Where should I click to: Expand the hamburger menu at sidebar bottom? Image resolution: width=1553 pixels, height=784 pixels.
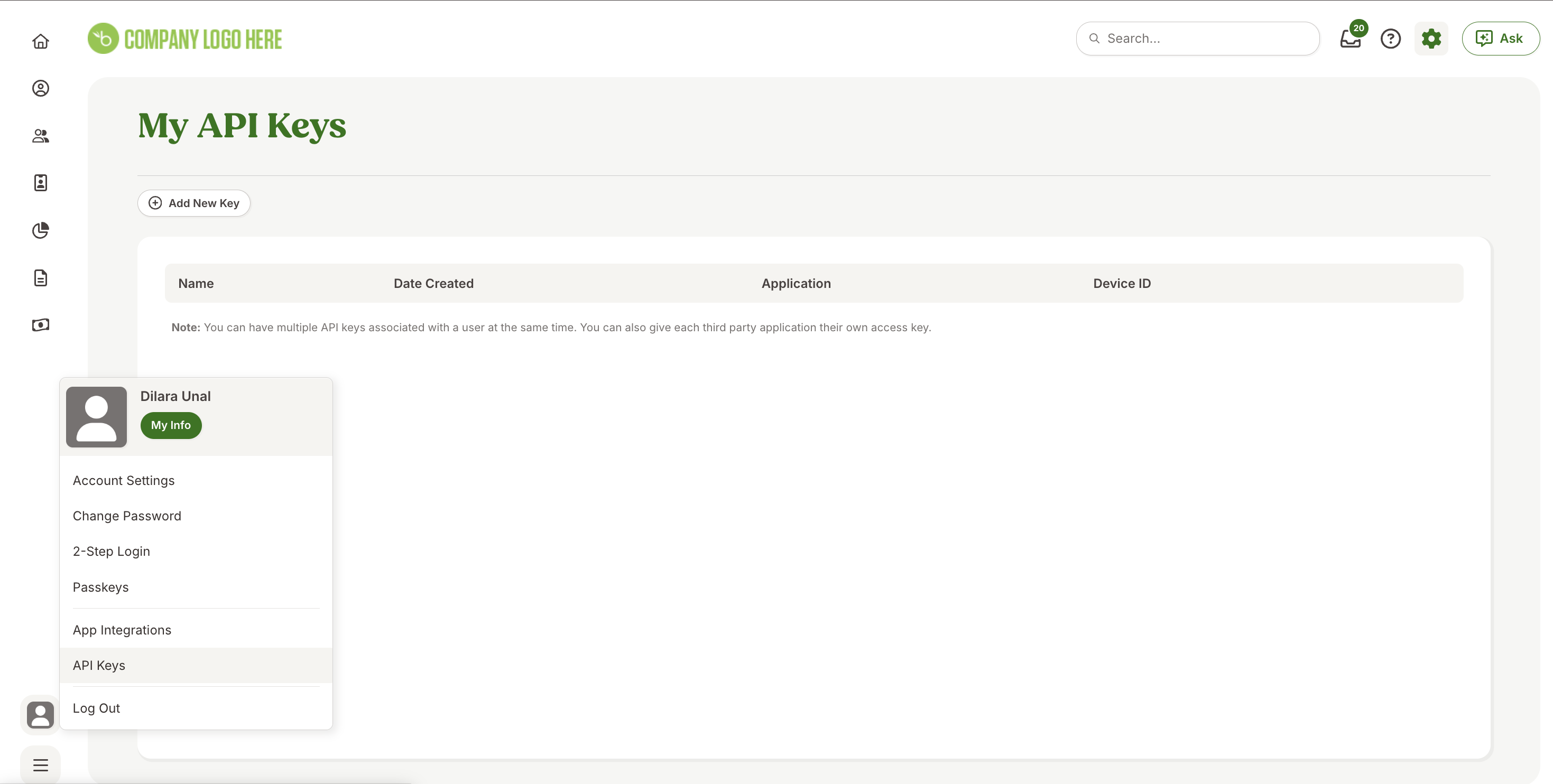click(x=40, y=764)
